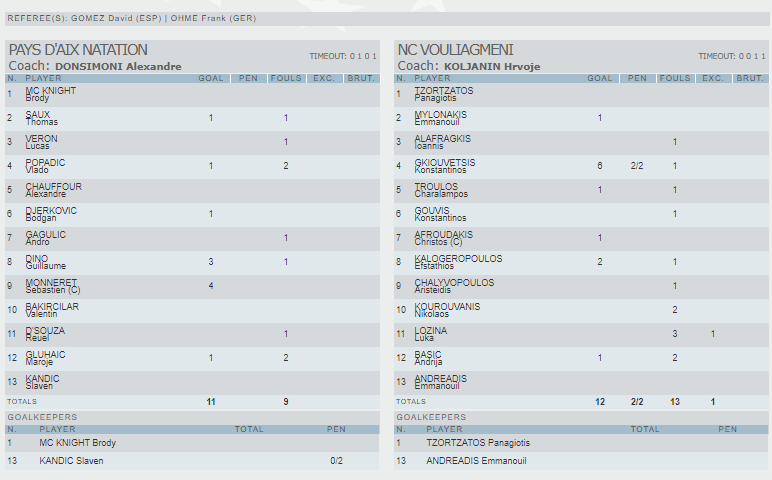The image size is (772, 480).
Task: Click player KALOGEROPOULOS Efstathios
Action: point(458,262)
